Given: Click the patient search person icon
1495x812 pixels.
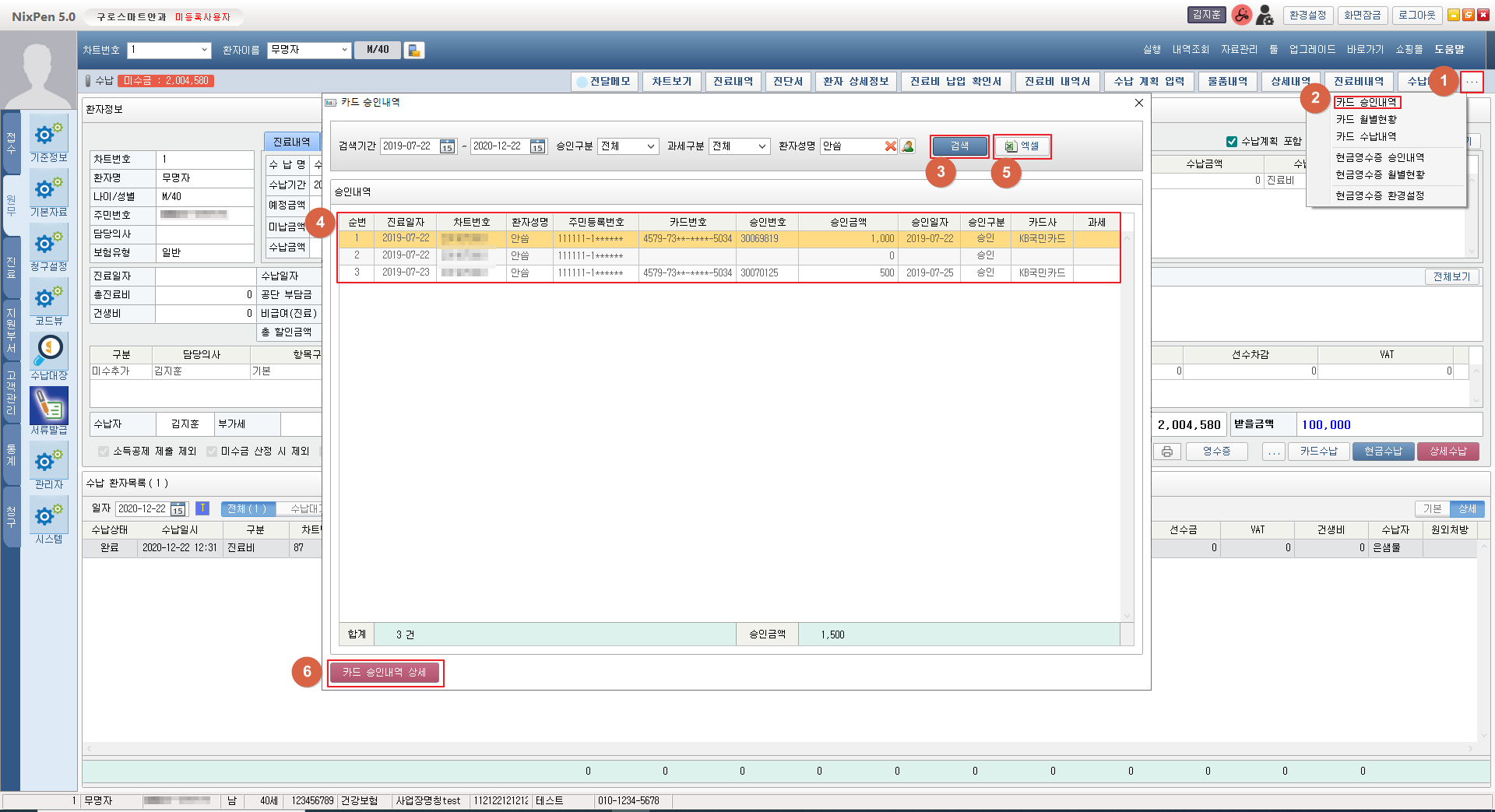Looking at the screenshot, I should (907, 146).
